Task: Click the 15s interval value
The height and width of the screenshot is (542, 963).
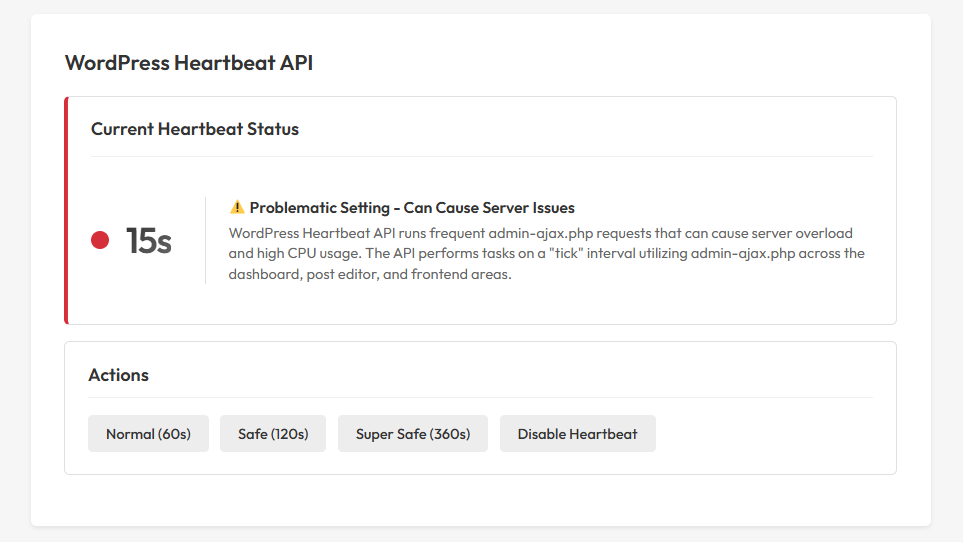Action: (x=149, y=241)
